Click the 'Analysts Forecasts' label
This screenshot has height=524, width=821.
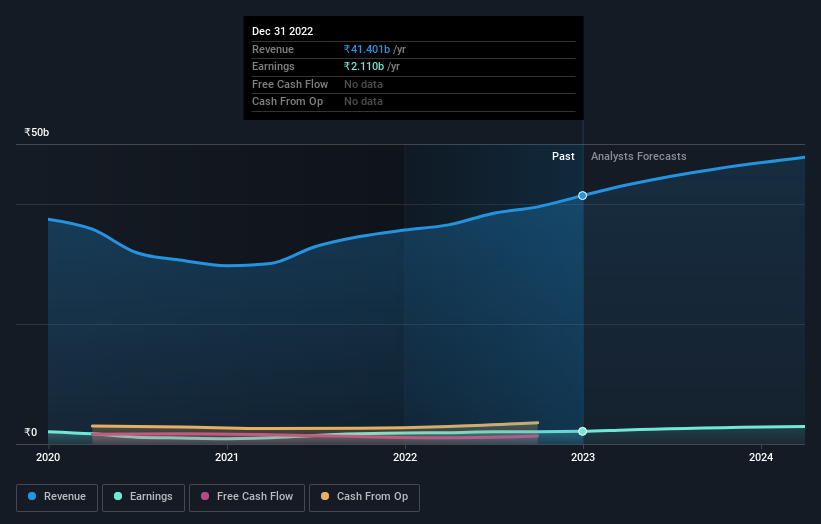tap(638, 156)
